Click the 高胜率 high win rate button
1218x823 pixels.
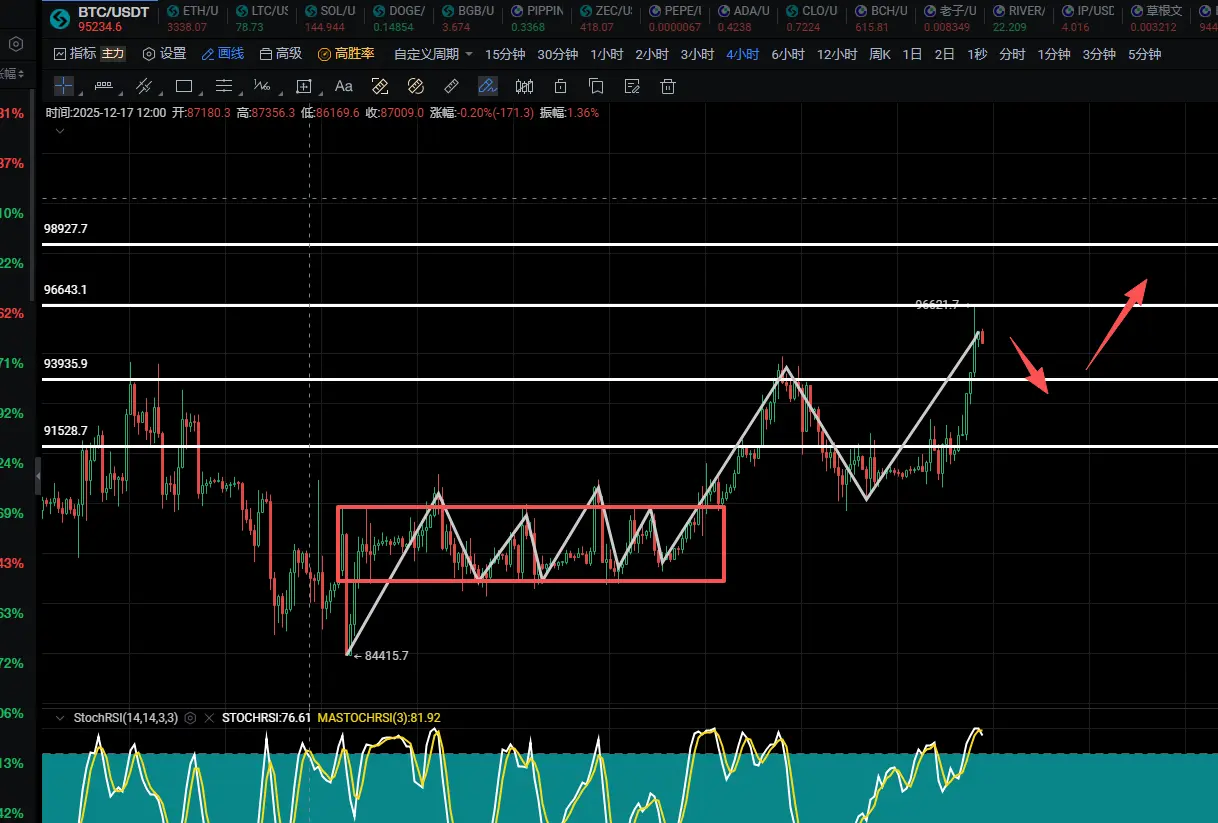pyautogui.click(x=346, y=54)
